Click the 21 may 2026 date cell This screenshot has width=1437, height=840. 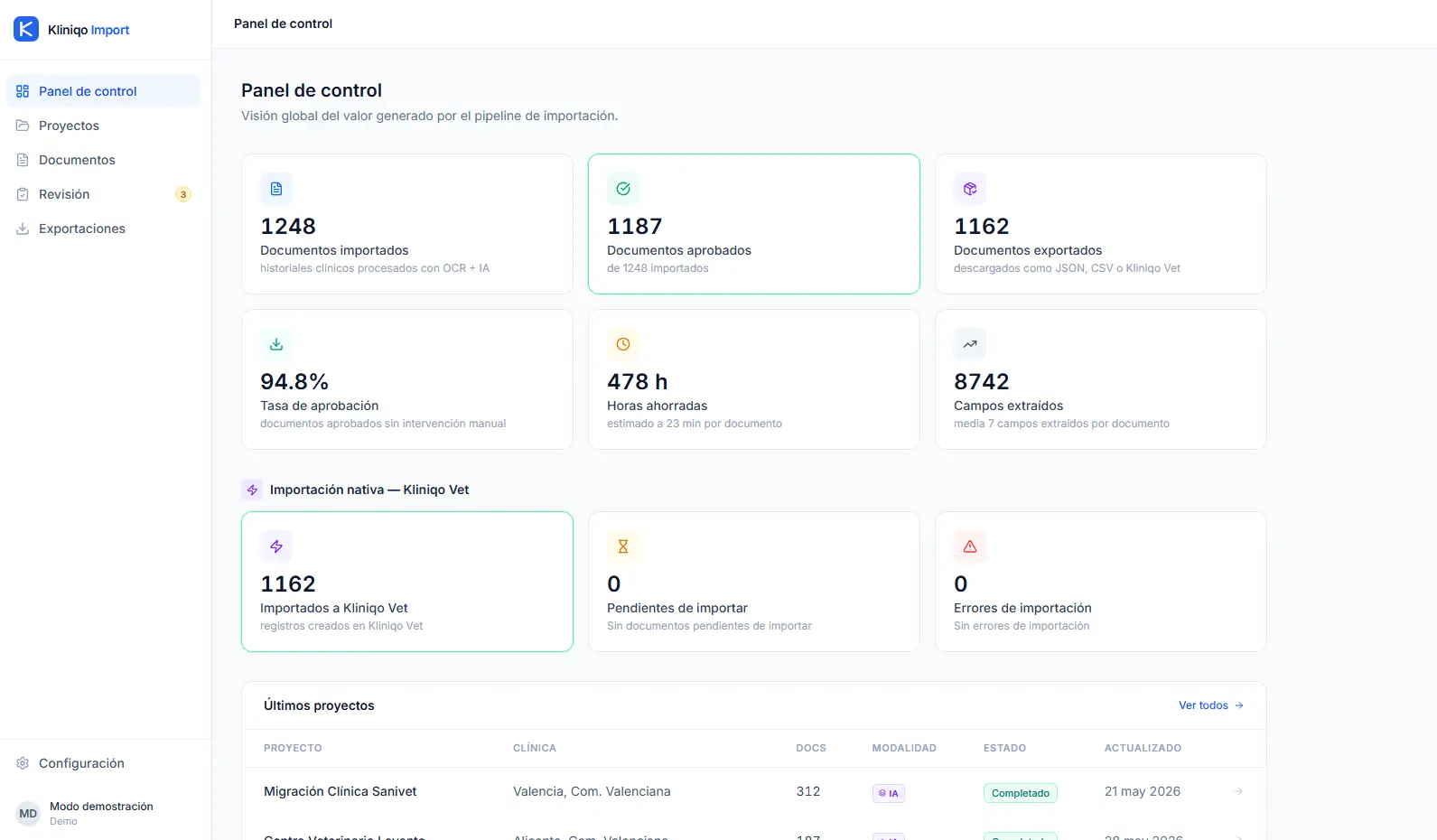1143,791
